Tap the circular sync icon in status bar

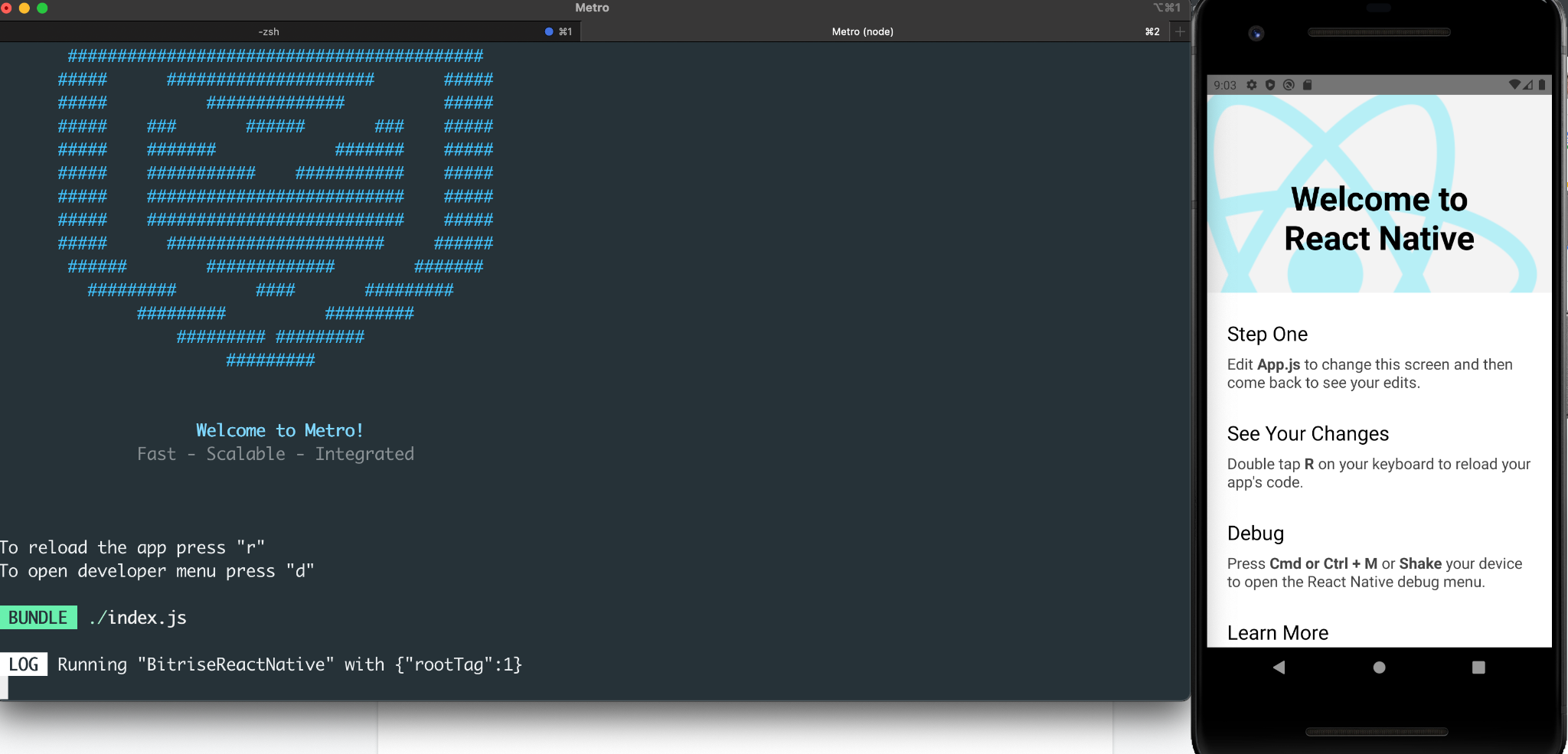point(1289,85)
